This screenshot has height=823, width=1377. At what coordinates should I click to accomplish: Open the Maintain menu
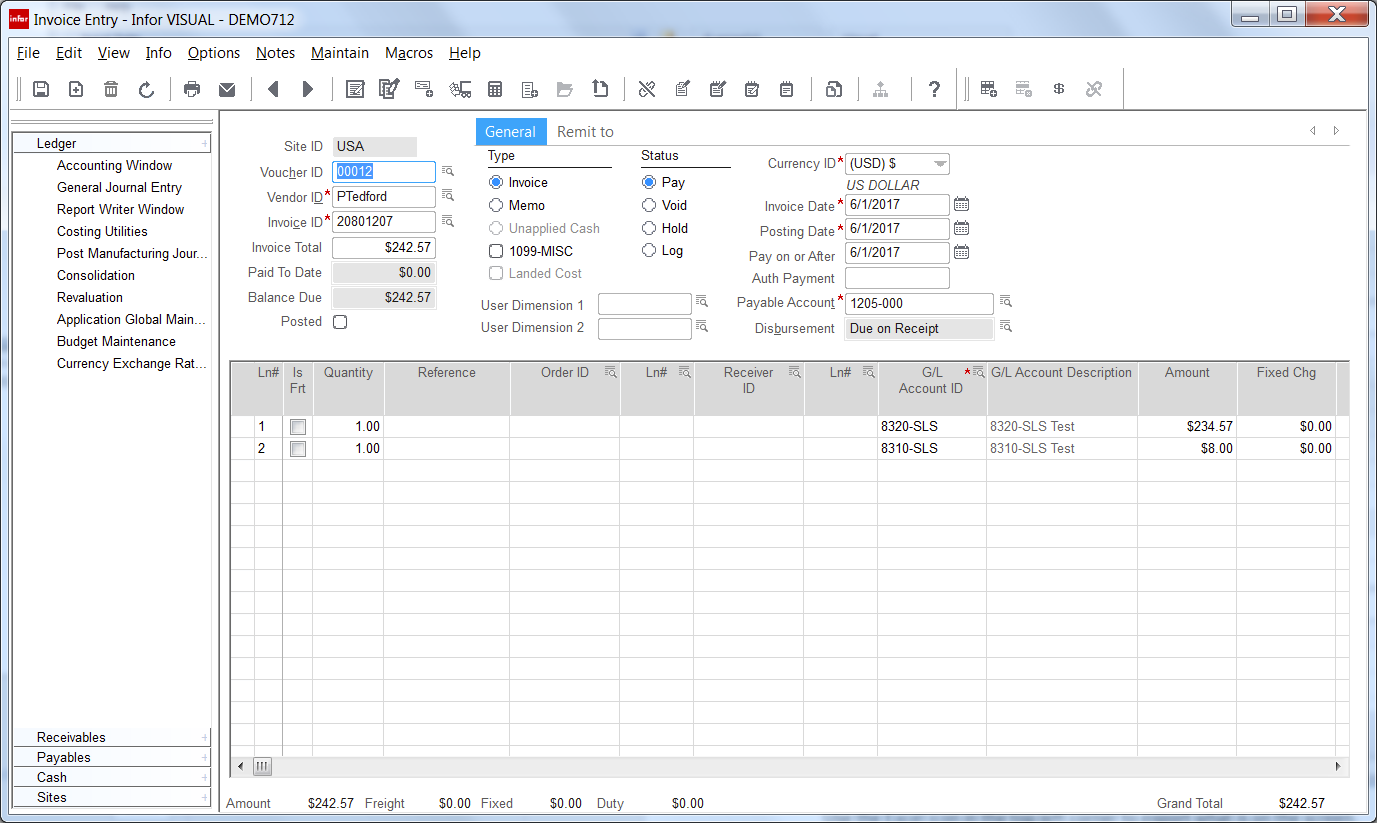[x=340, y=53]
